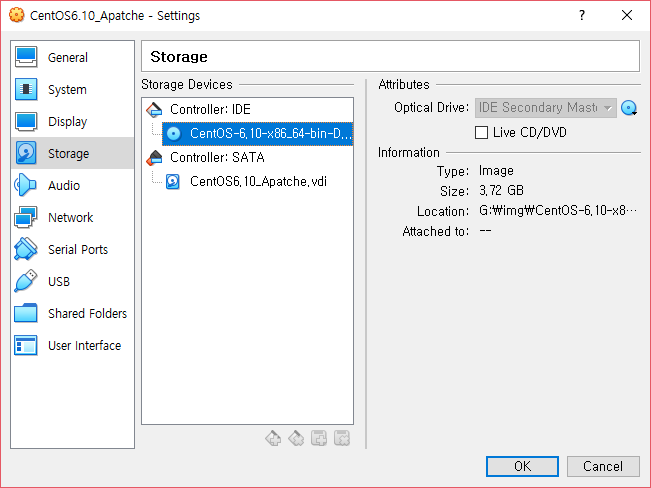Click the USB connector icon
The width and height of the screenshot is (651, 488).
tap(26, 281)
